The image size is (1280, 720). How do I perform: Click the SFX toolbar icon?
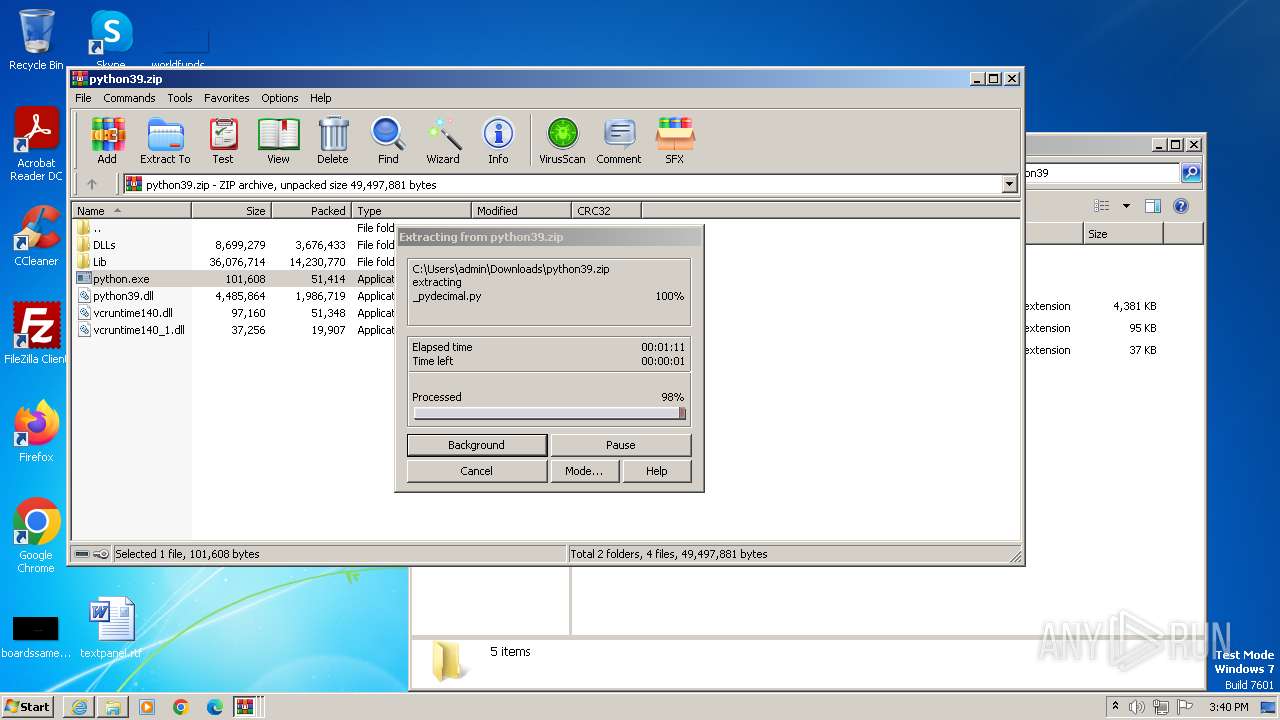675,140
